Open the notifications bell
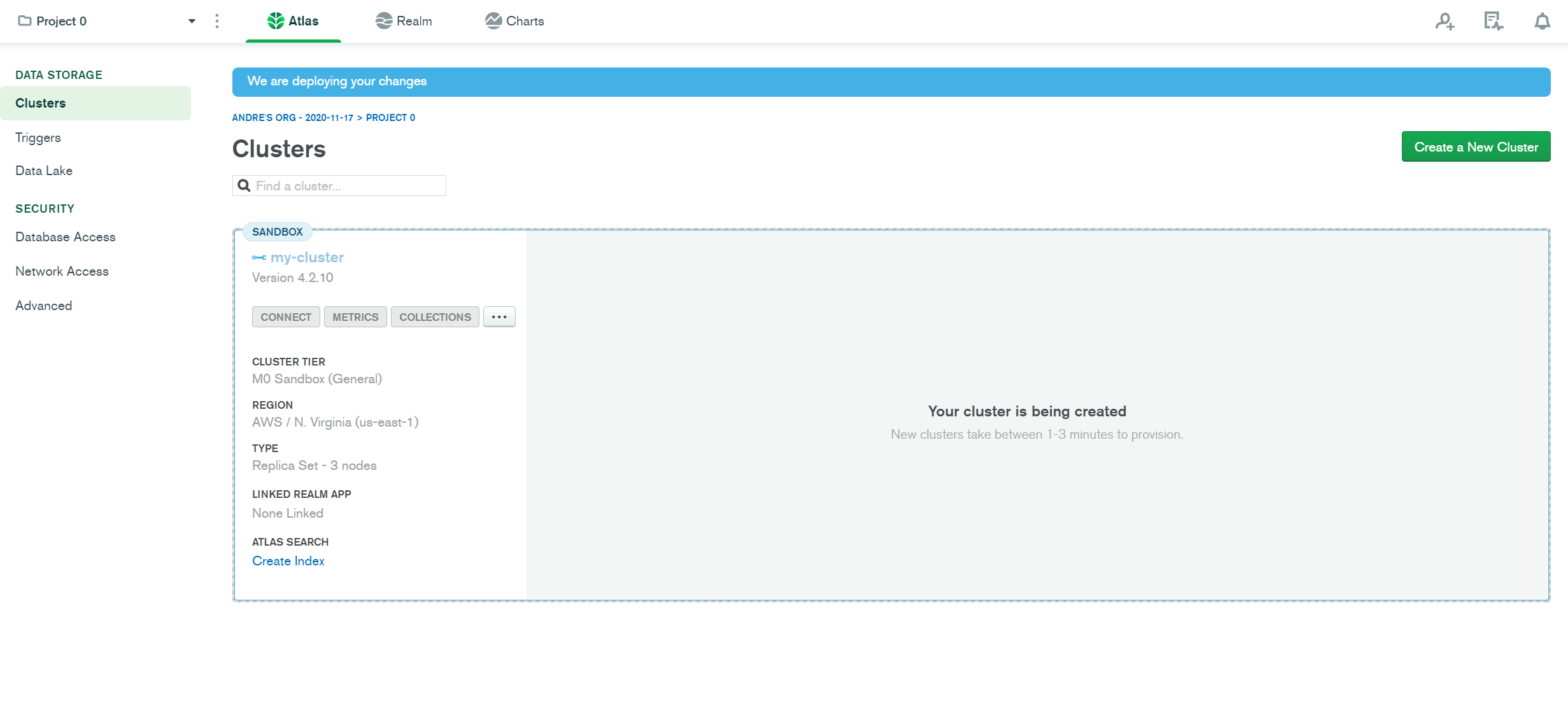 (1541, 22)
